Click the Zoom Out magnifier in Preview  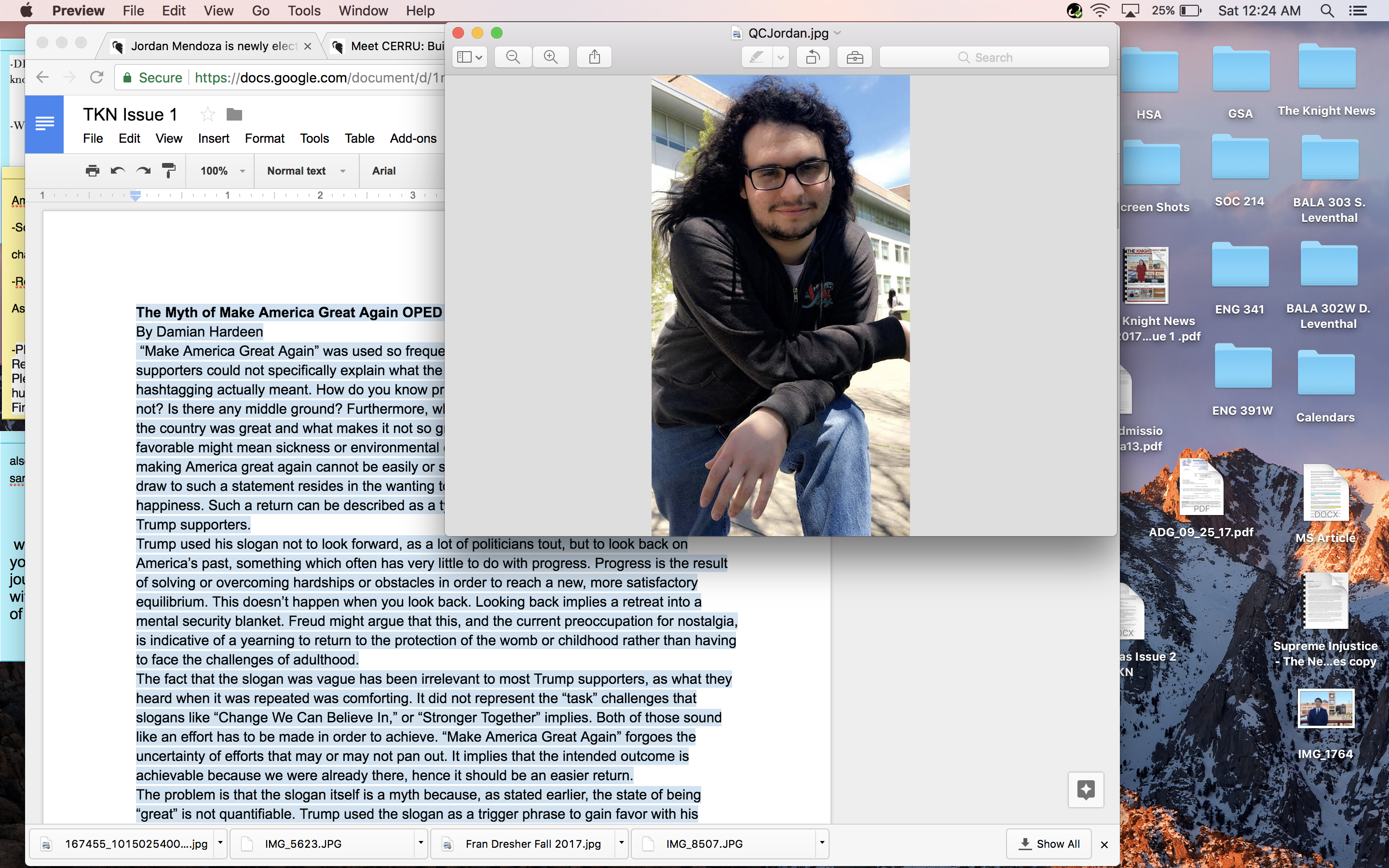point(513,57)
